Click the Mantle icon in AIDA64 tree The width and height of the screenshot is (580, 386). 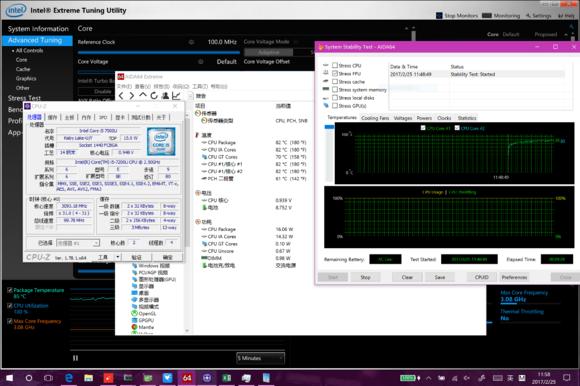(x=135, y=327)
